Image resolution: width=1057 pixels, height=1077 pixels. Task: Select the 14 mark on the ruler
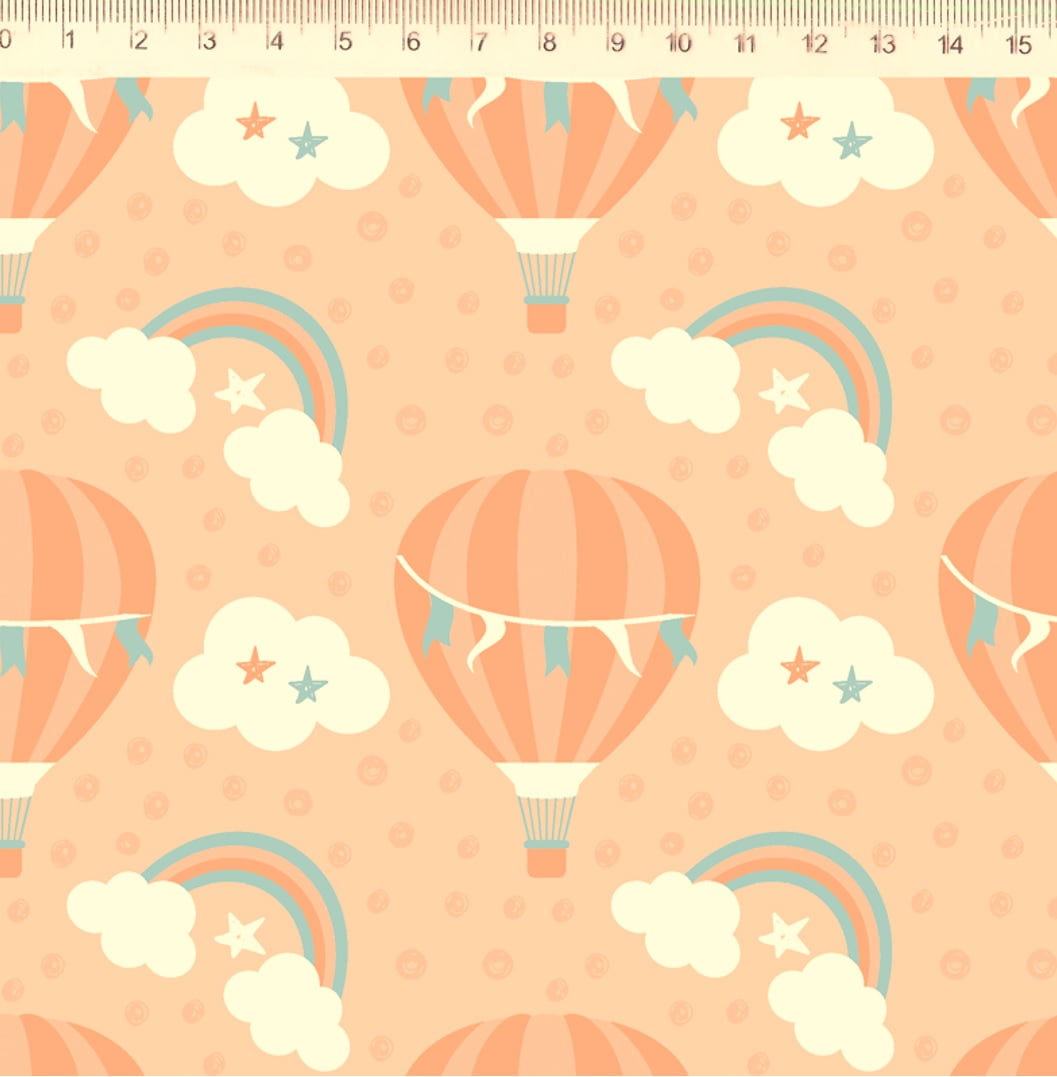coord(950,44)
